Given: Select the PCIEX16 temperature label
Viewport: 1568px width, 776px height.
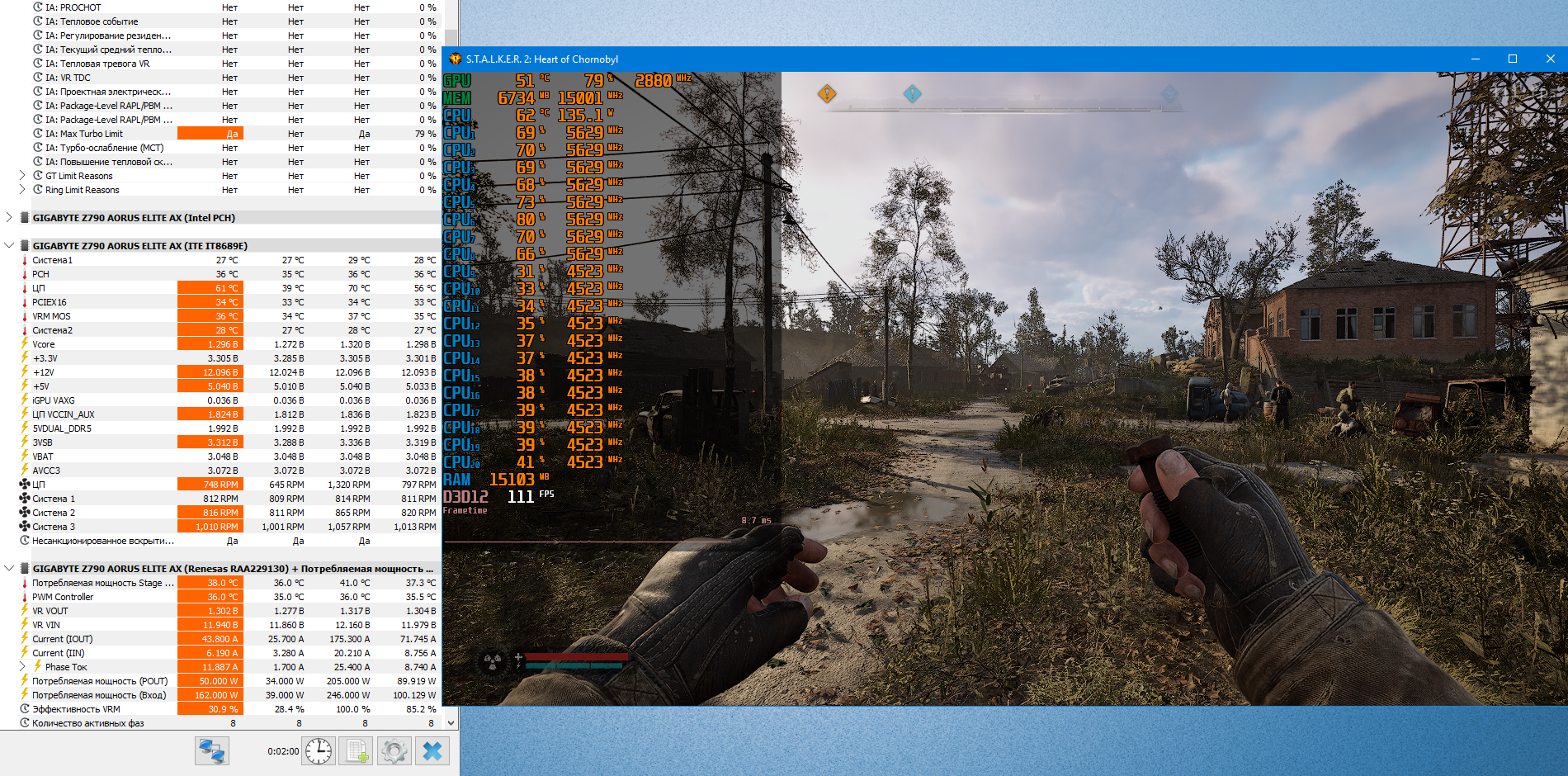Looking at the screenshot, I should (x=50, y=302).
